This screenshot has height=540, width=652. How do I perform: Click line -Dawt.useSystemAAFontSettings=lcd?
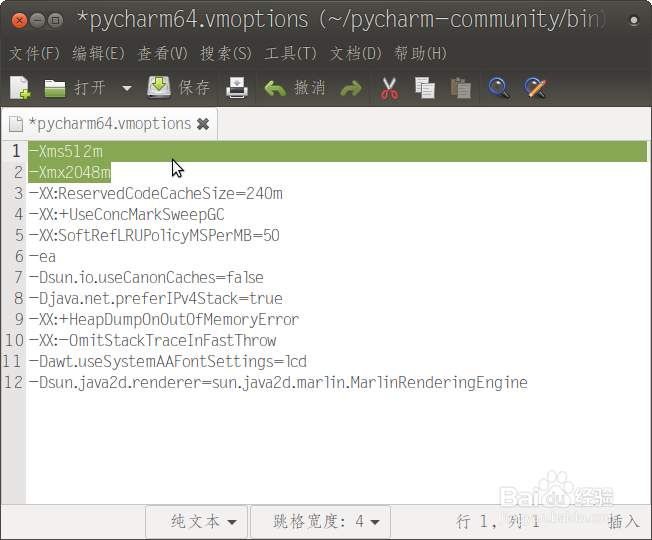[168, 361]
